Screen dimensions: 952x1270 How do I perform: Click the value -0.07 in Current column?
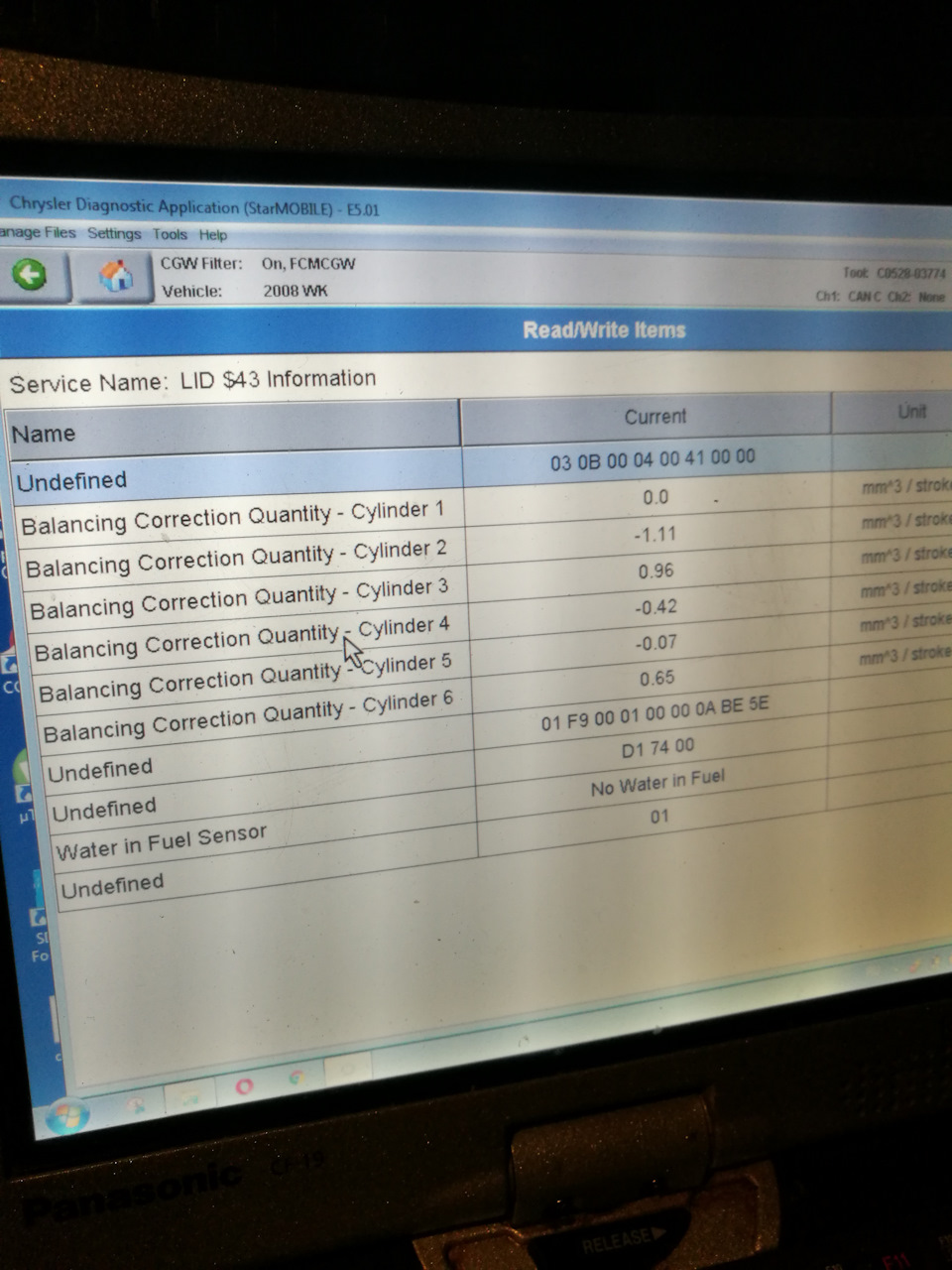655,643
